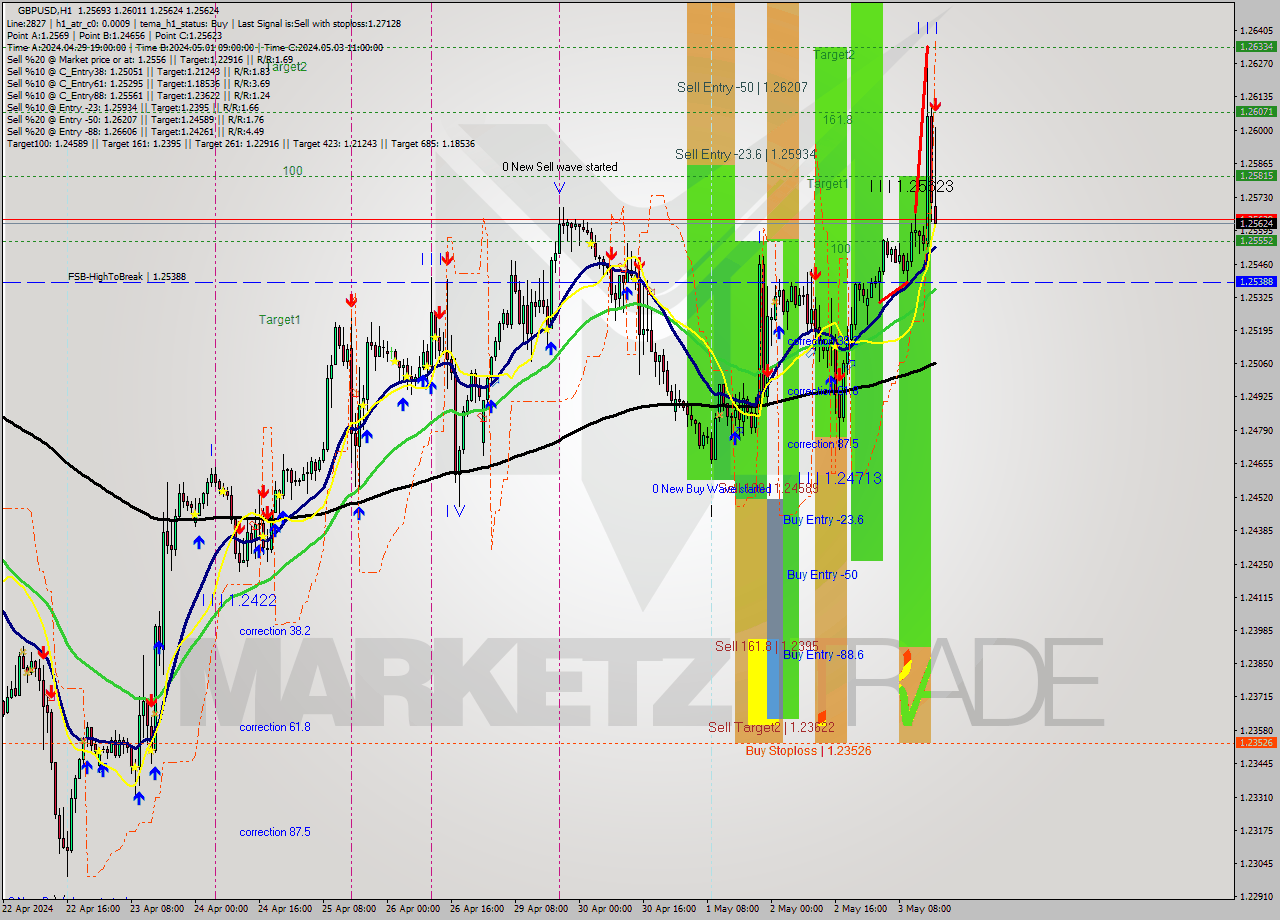Viewport: 1280px width, 920px height.
Task: Click the 1.22910 price axis value
Action: click(x=1256, y=897)
